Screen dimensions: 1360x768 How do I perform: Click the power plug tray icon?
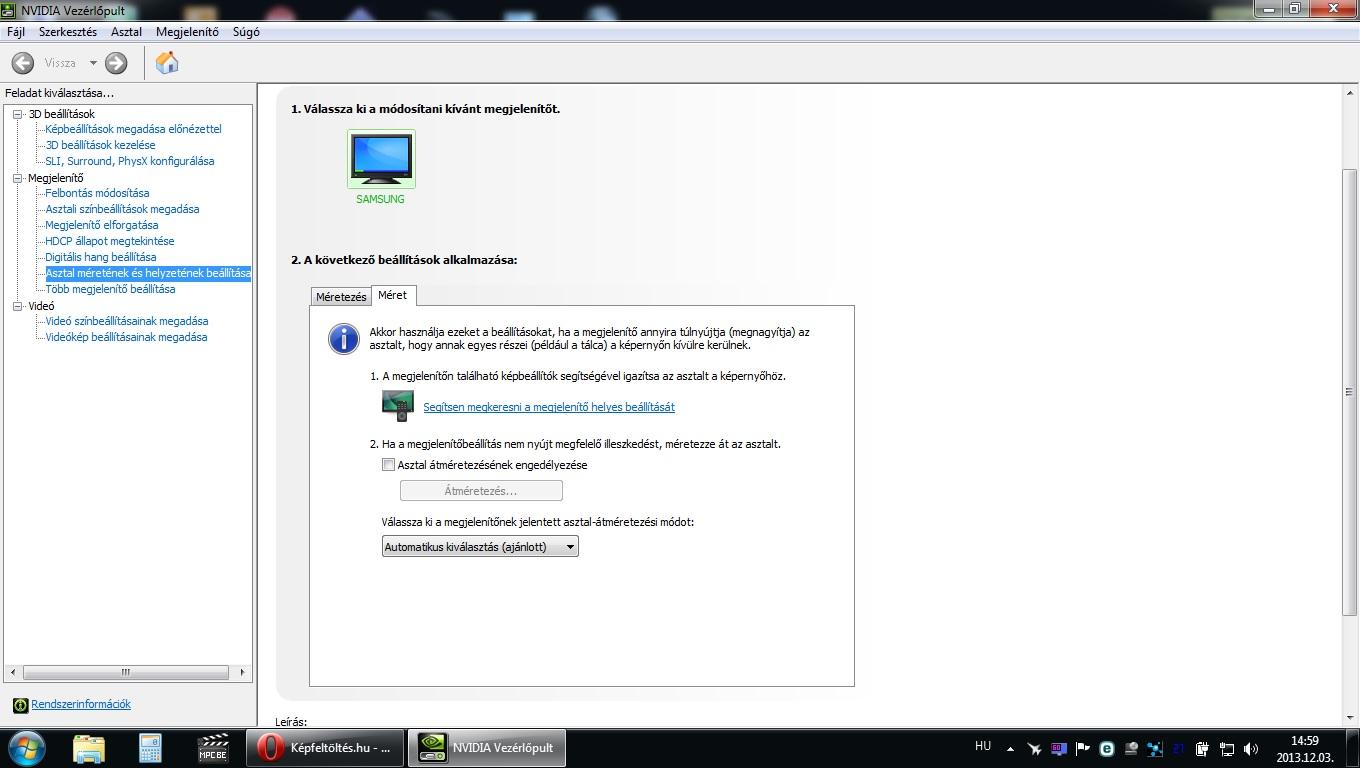(1202, 748)
